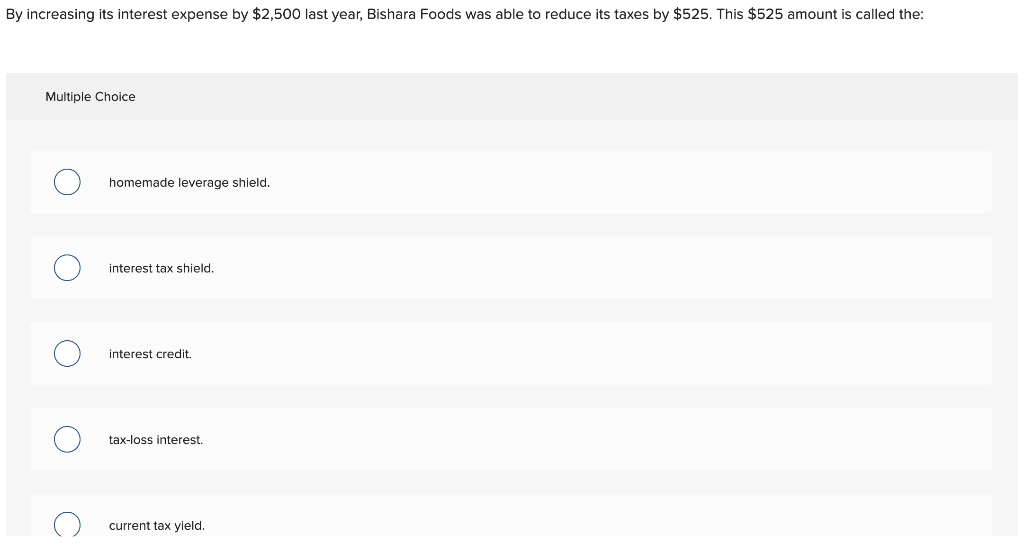Viewport: 1024px width, 544px height.
Task: Mark the "interest credit" radio circle
Action: [67, 353]
